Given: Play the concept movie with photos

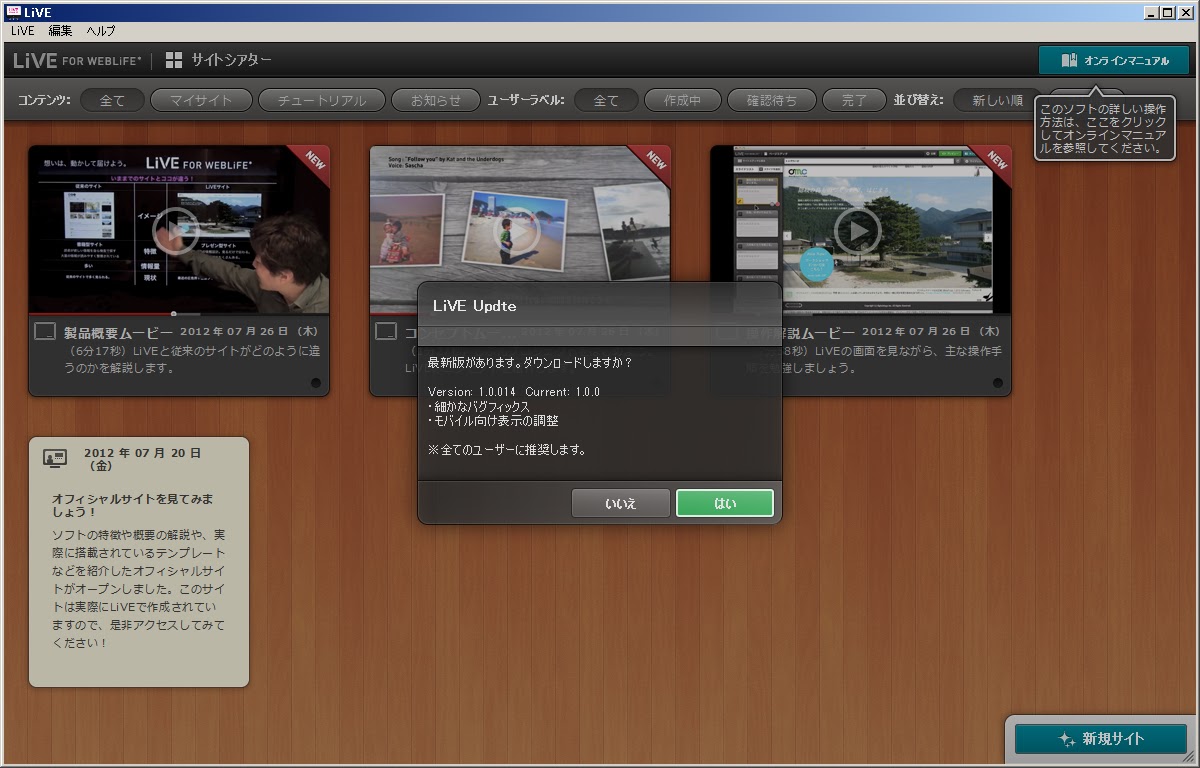Looking at the screenshot, I should [518, 231].
